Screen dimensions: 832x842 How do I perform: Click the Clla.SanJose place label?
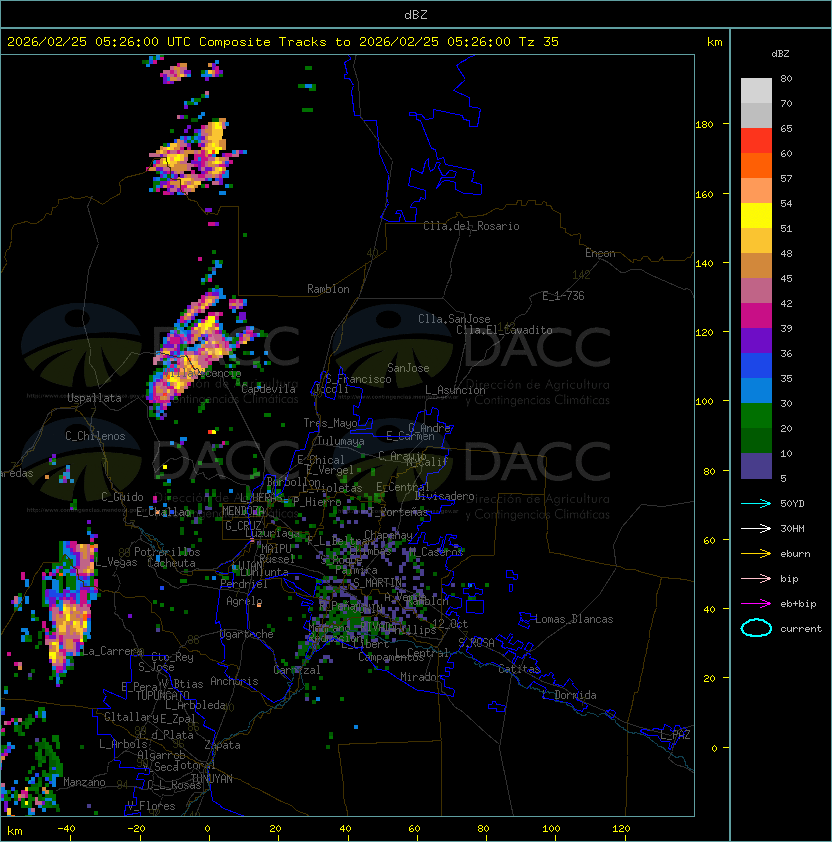(x=454, y=319)
